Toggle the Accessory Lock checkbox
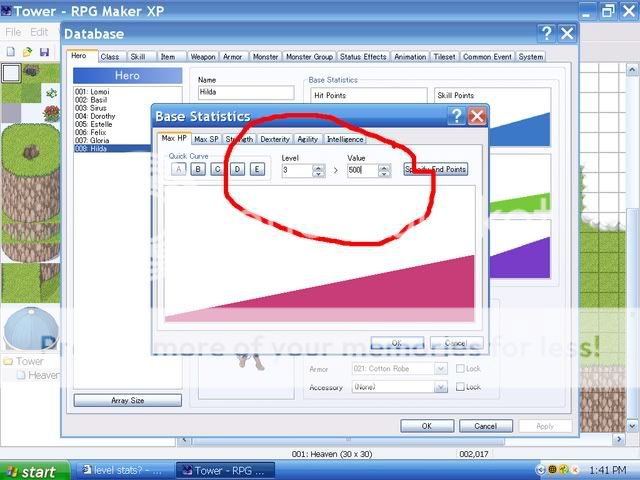640x480 pixels. pyautogui.click(x=460, y=387)
